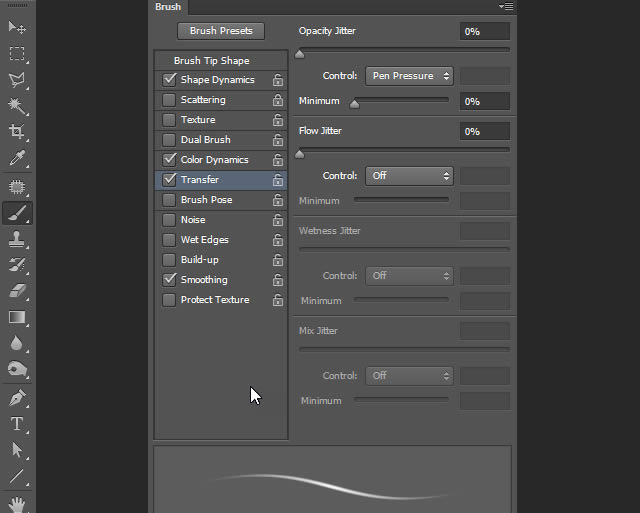Select the Pen tool
The image size is (640, 513).
17,398
